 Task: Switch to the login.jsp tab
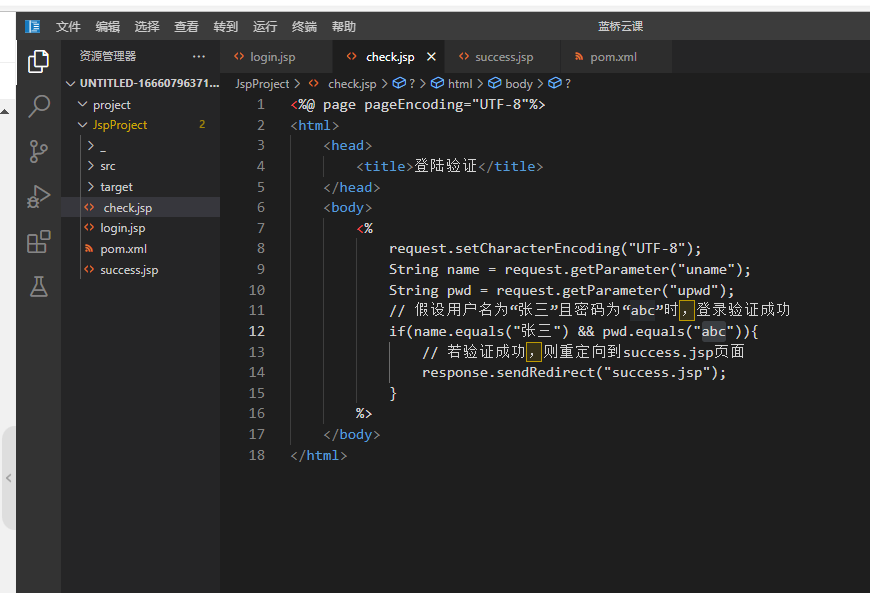coord(271,57)
